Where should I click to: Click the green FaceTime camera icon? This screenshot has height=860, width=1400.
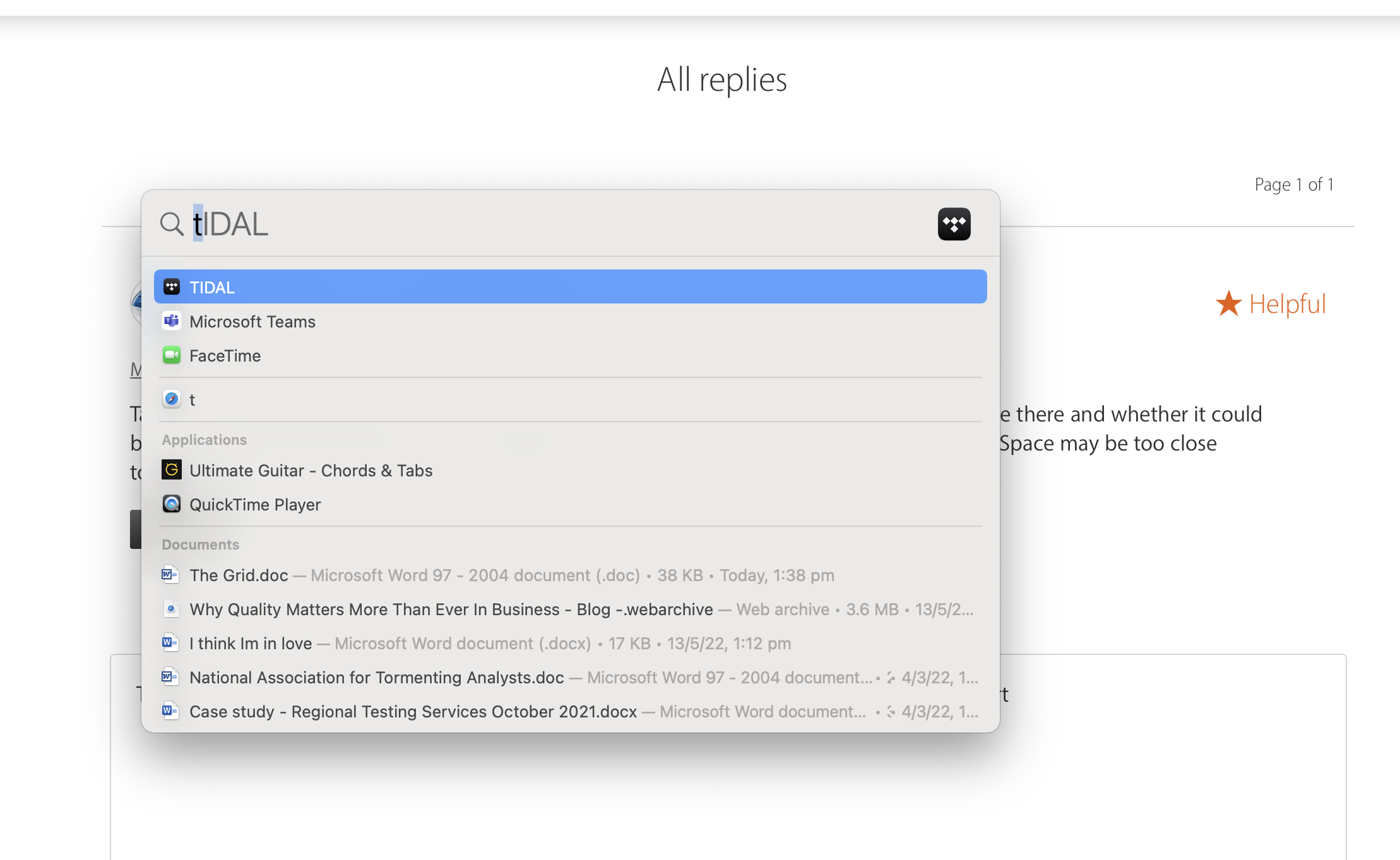tap(172, 355)
